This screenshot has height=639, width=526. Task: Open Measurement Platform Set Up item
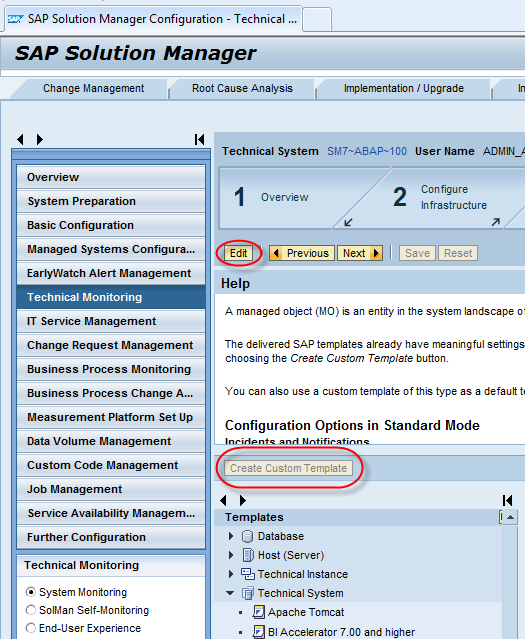(x=111, y=417)
